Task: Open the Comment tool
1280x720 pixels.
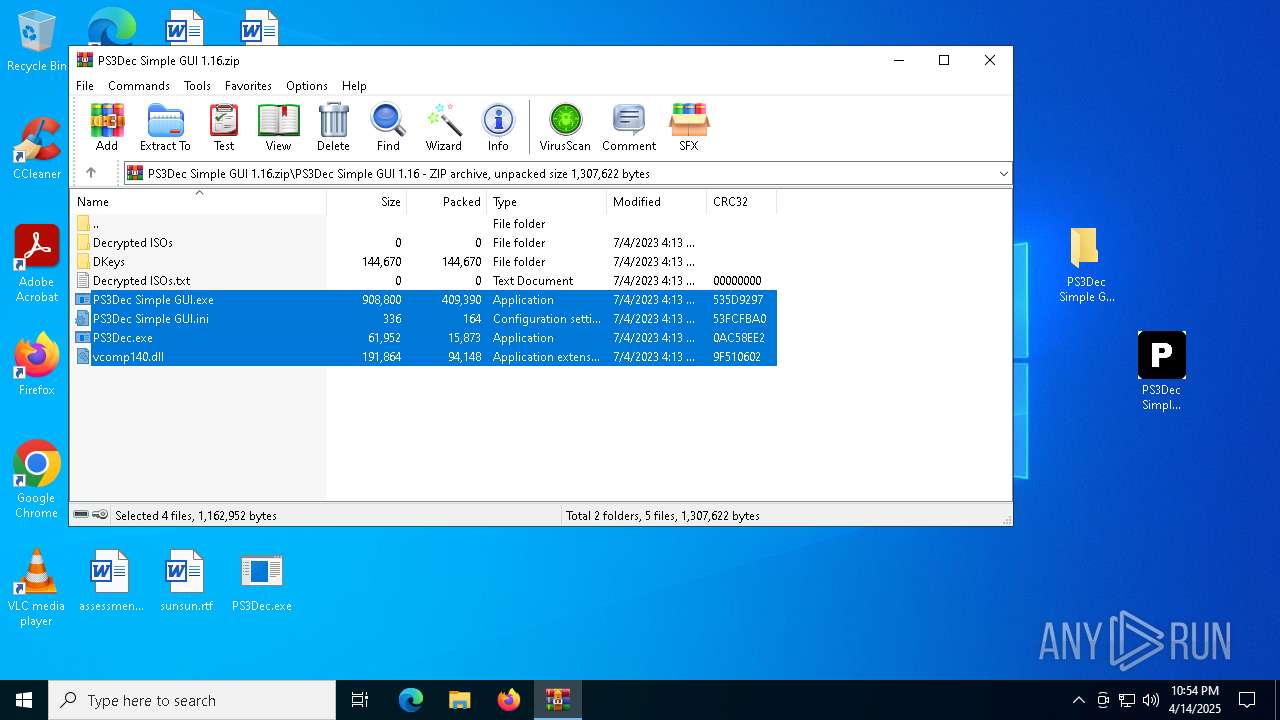Action: pyautogui.click(x=629, y=127)
